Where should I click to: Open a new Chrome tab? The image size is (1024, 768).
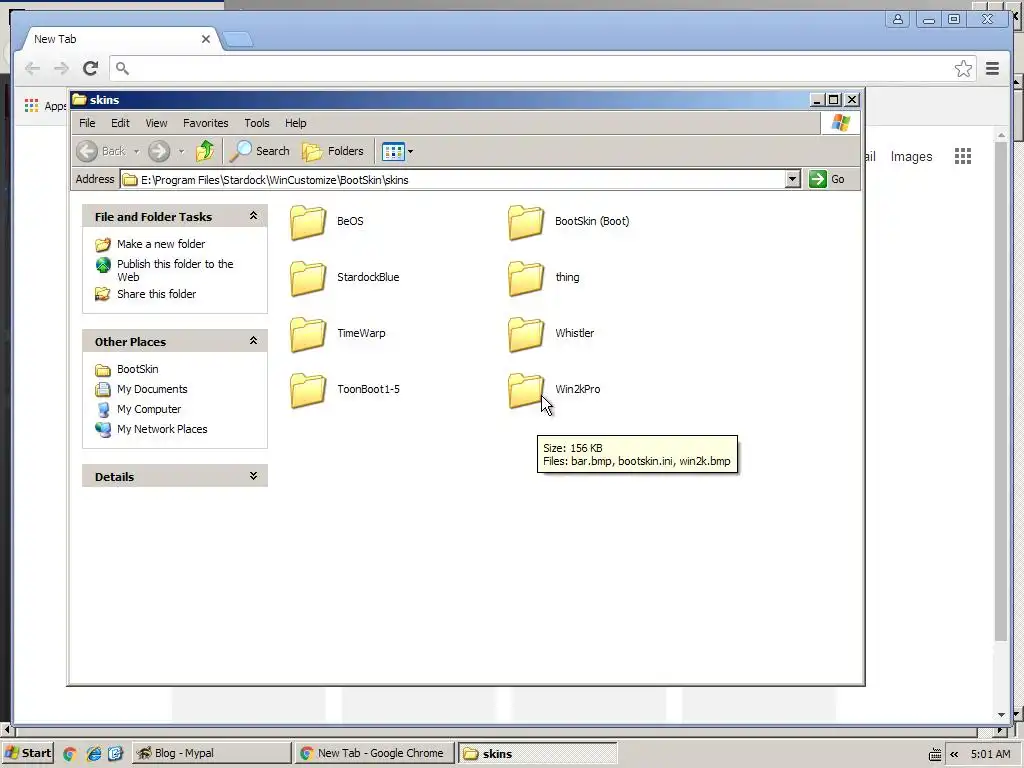click(x=238, y=39)
